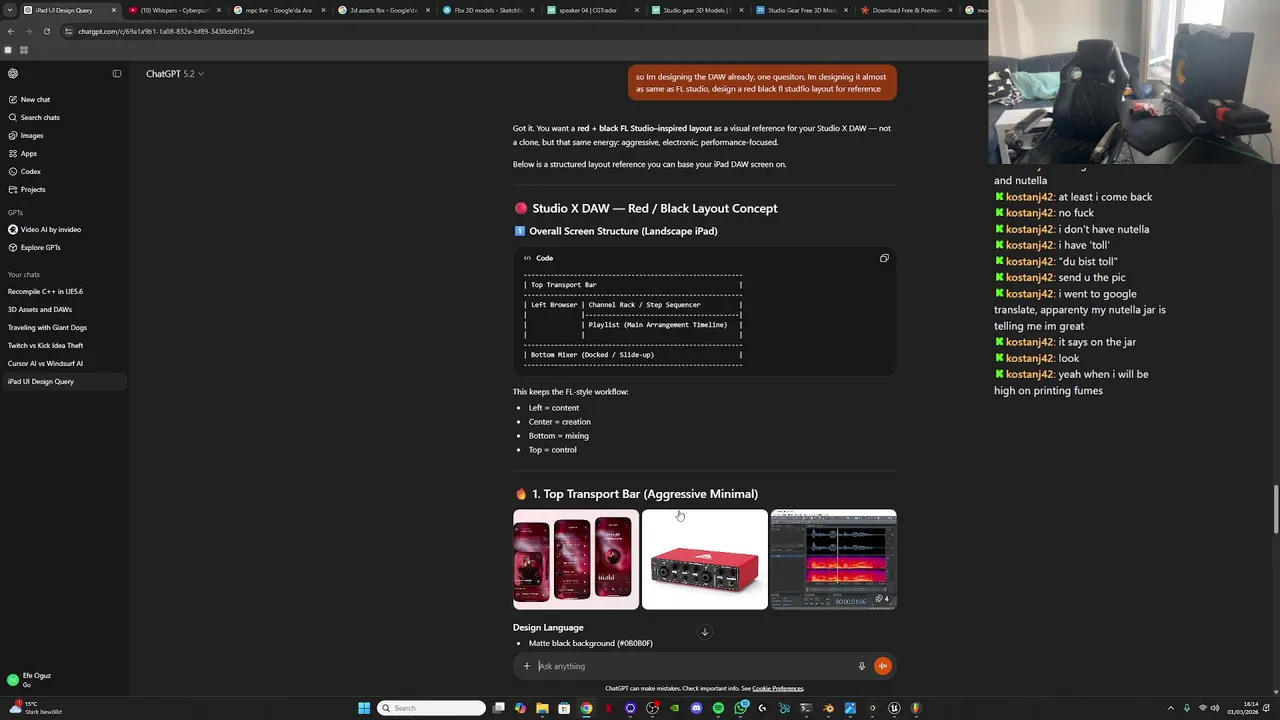
Task: Open Discord from the taskbar
Action: point(697,708)
